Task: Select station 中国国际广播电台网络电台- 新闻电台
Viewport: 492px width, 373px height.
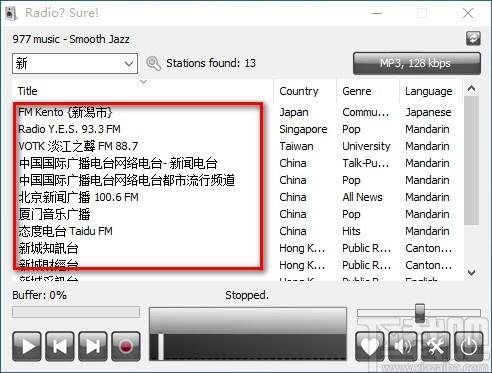Action: tap(118, 163)
